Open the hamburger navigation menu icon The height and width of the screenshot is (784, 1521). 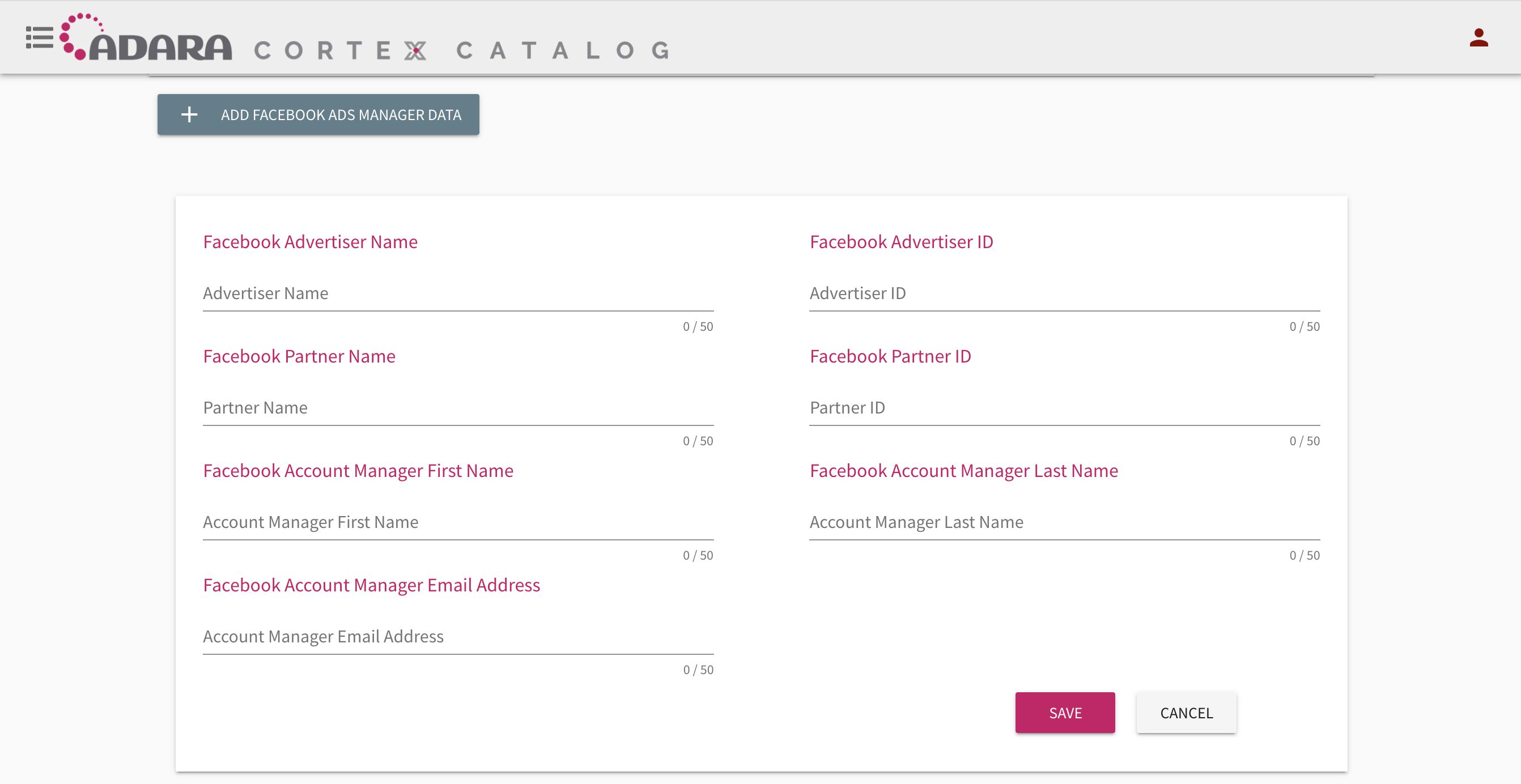pos(40,37)
